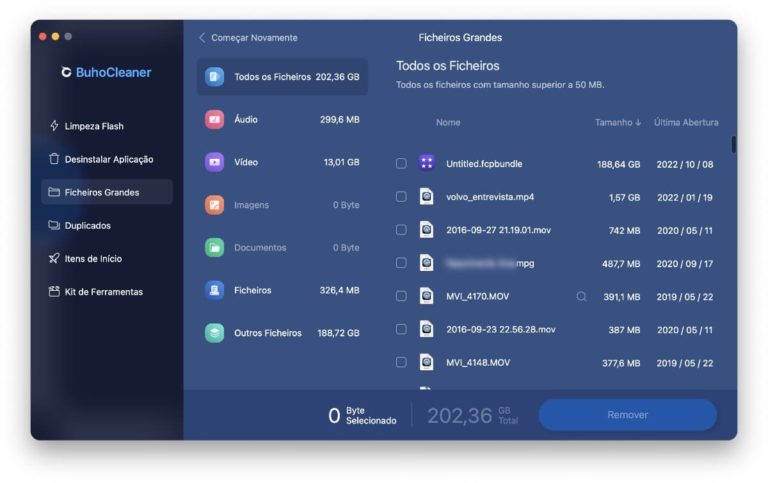Select the Outros Ficheiros stack icon
Image resolution: width=768 pixels, height=483 pixels.
coord(214,333)
